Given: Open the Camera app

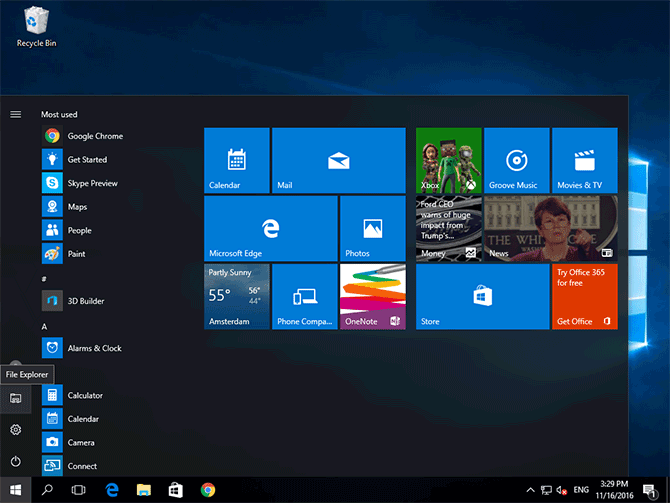Looking at the screenshot, I should click(68, 443).
